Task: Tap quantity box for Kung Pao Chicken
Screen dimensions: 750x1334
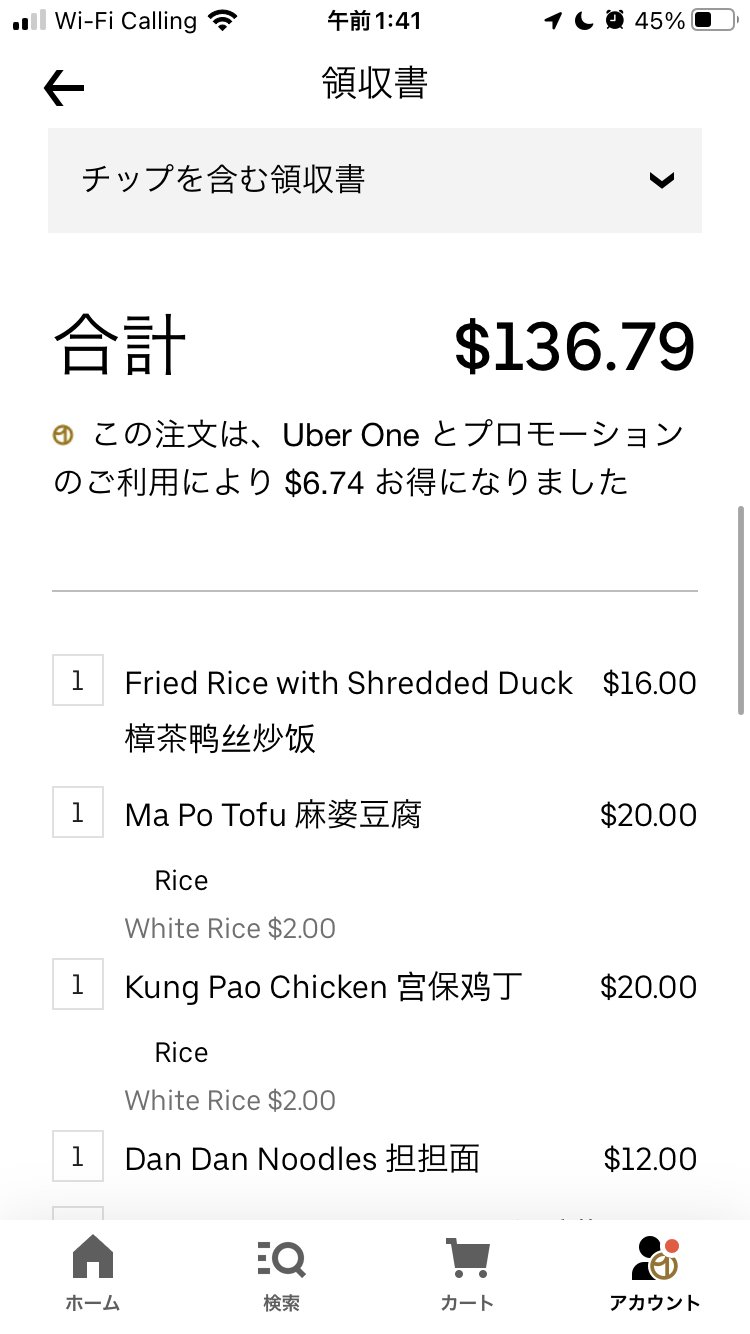Action: pos(78,985)
